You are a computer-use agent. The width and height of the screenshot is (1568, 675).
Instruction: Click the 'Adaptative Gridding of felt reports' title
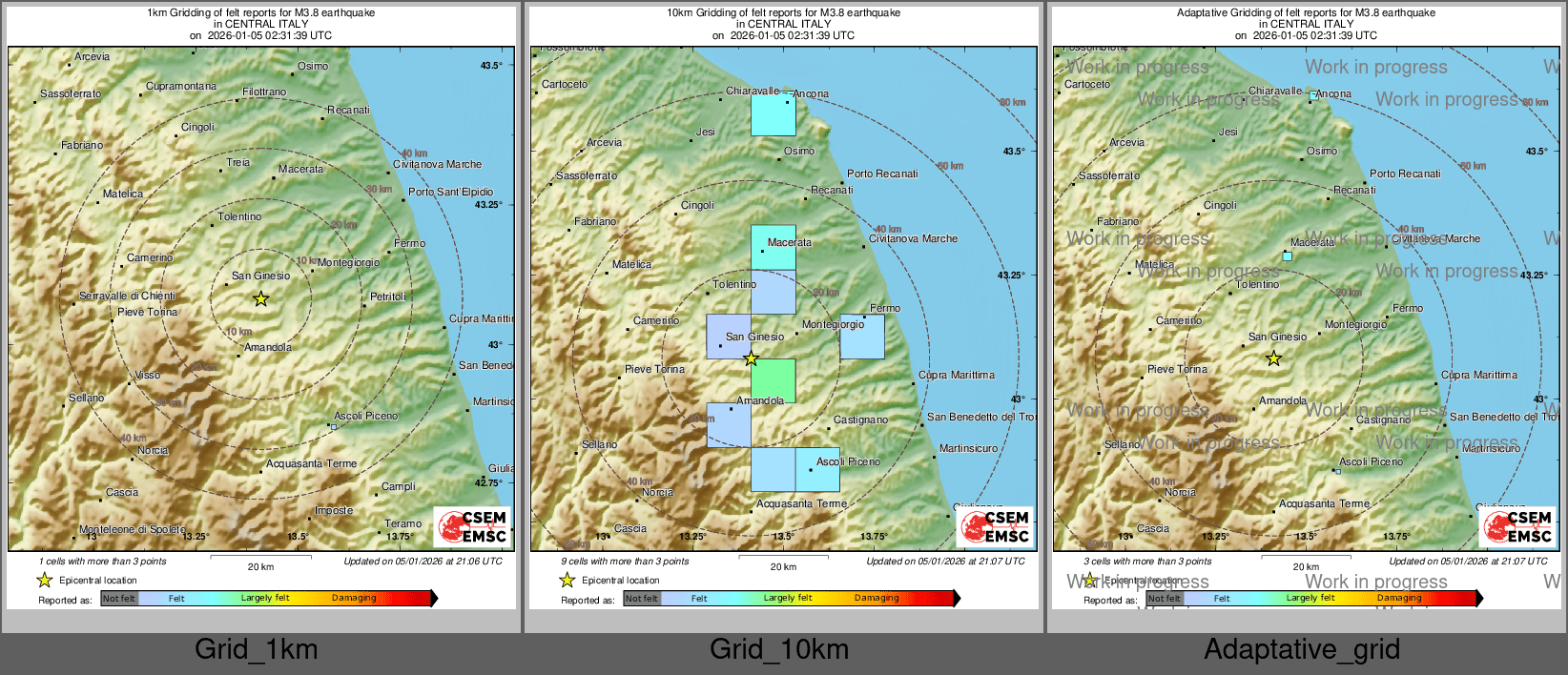click(x=1306, y=13)
